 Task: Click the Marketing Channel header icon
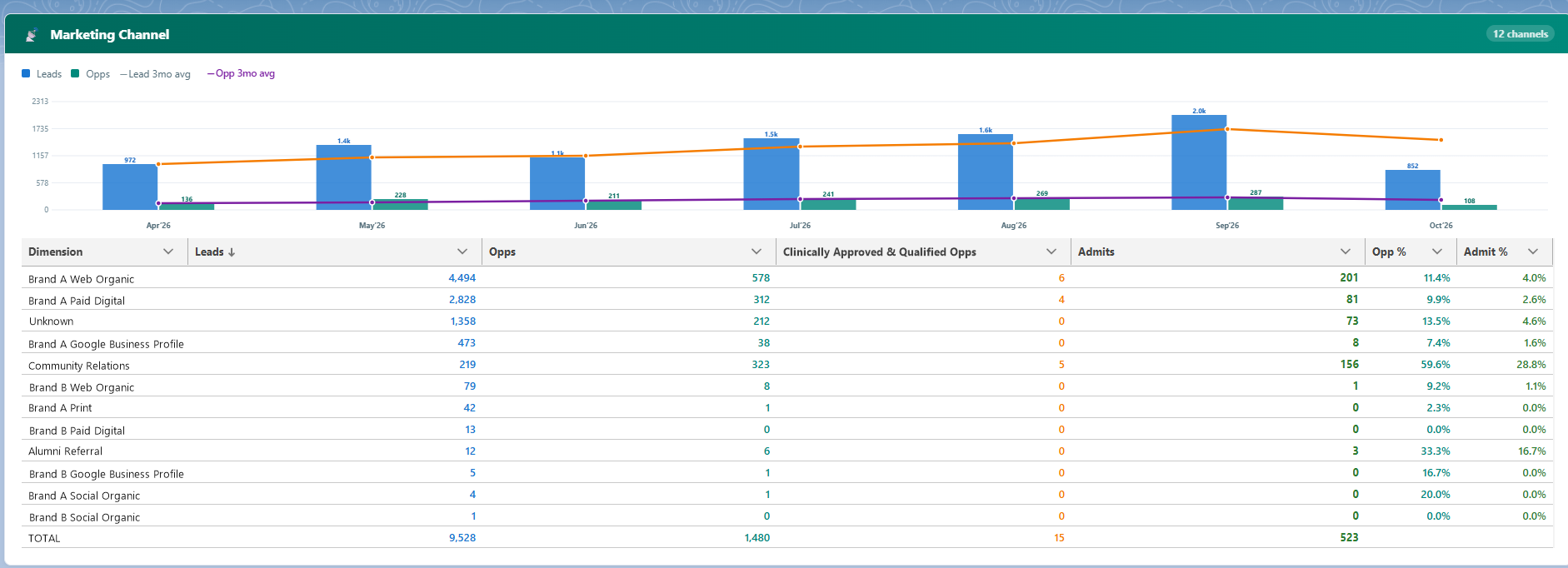(32, 35)
